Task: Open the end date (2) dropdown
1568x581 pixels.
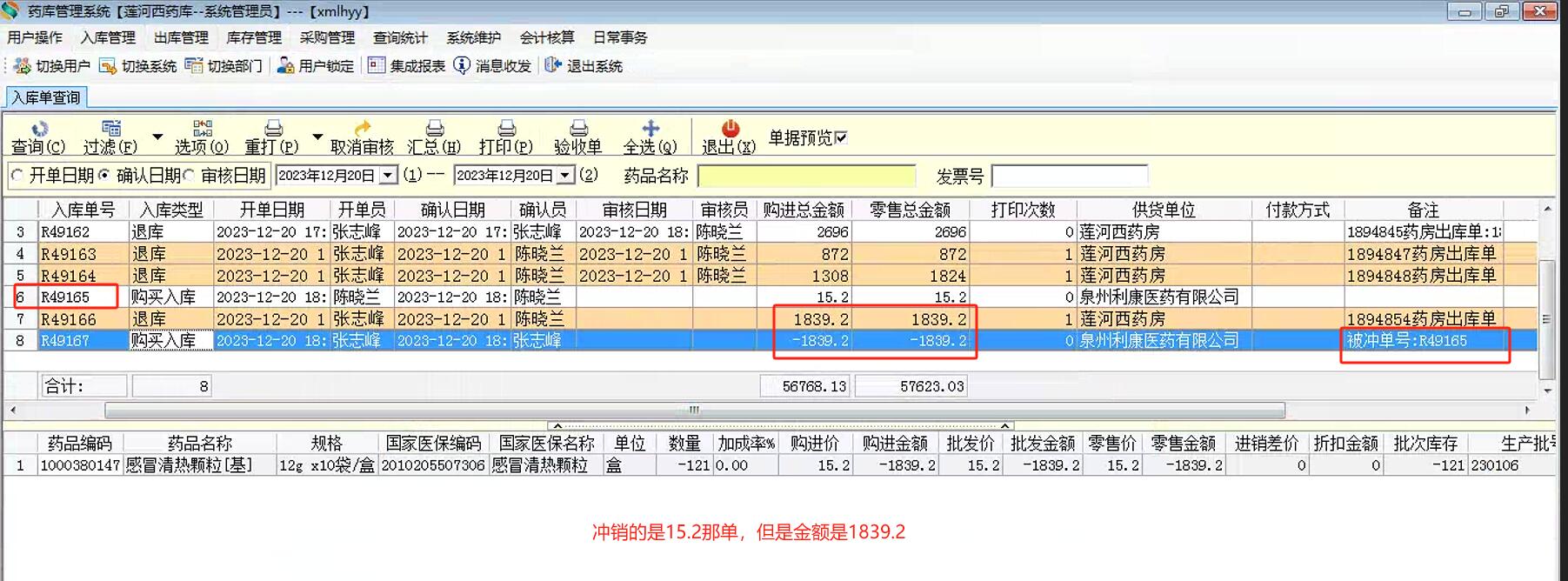Action: [x=566, y=176]
